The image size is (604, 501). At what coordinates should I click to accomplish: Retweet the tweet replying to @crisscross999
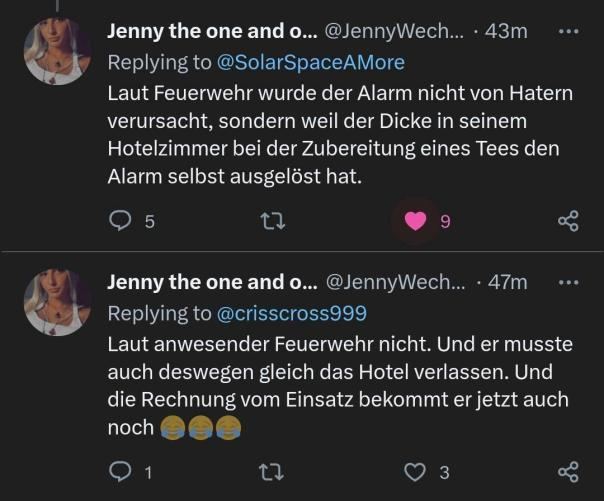tap(272, 473)
